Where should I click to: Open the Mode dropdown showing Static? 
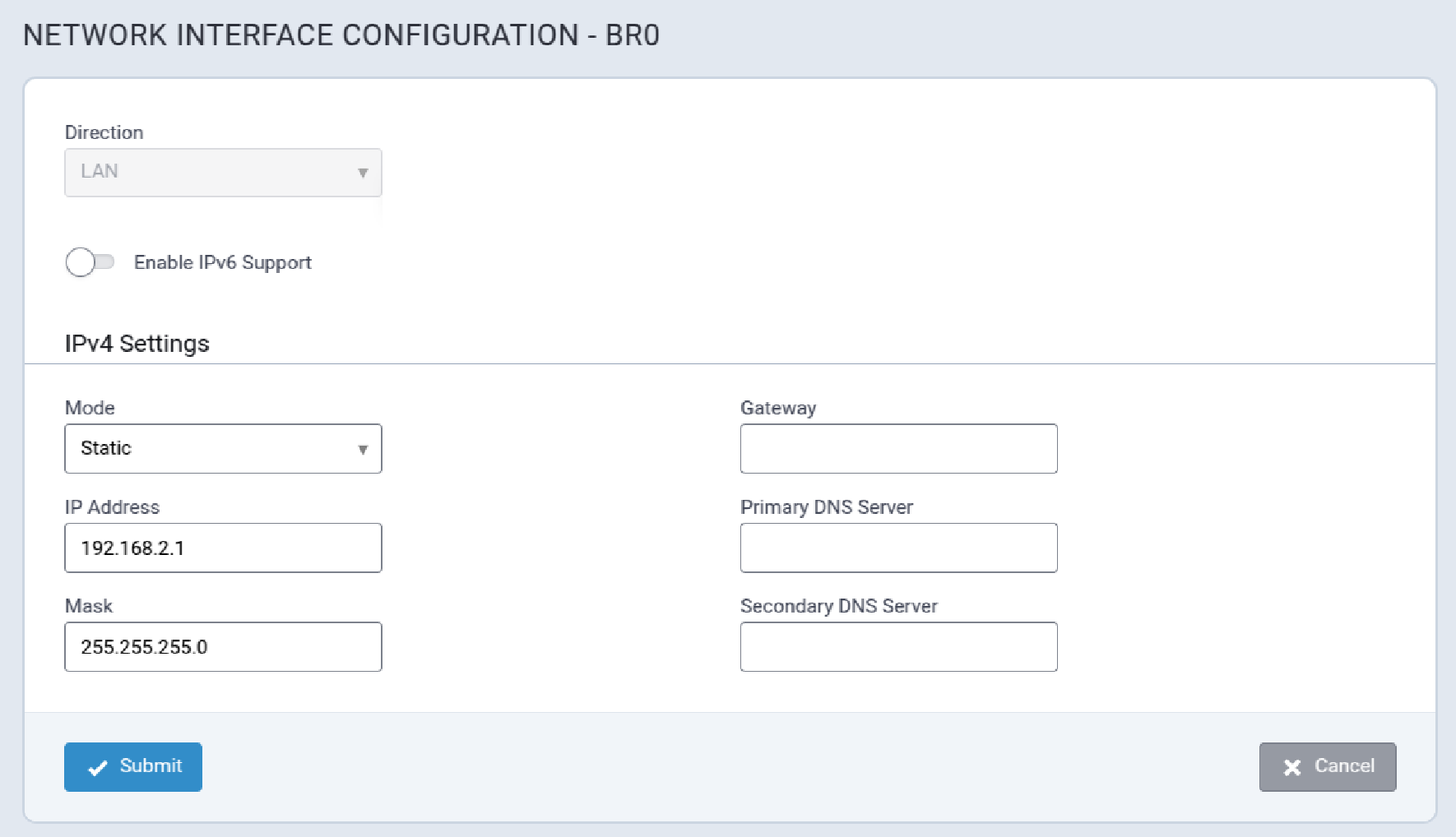click(x=214, y=449)
